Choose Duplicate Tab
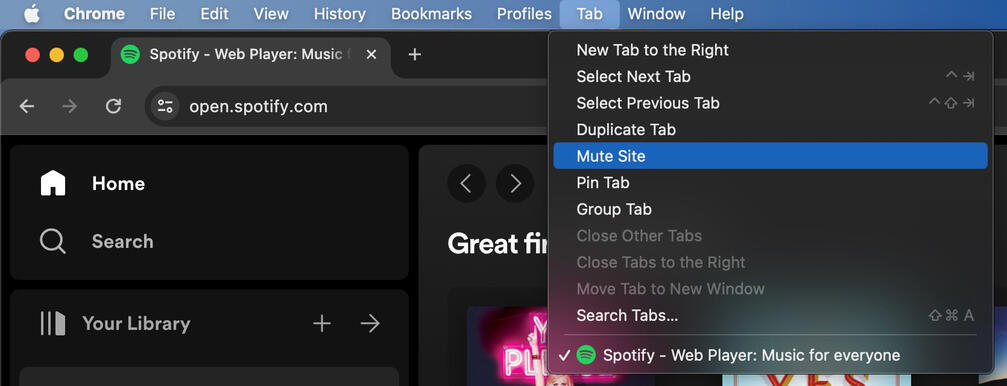 (770, 130)
